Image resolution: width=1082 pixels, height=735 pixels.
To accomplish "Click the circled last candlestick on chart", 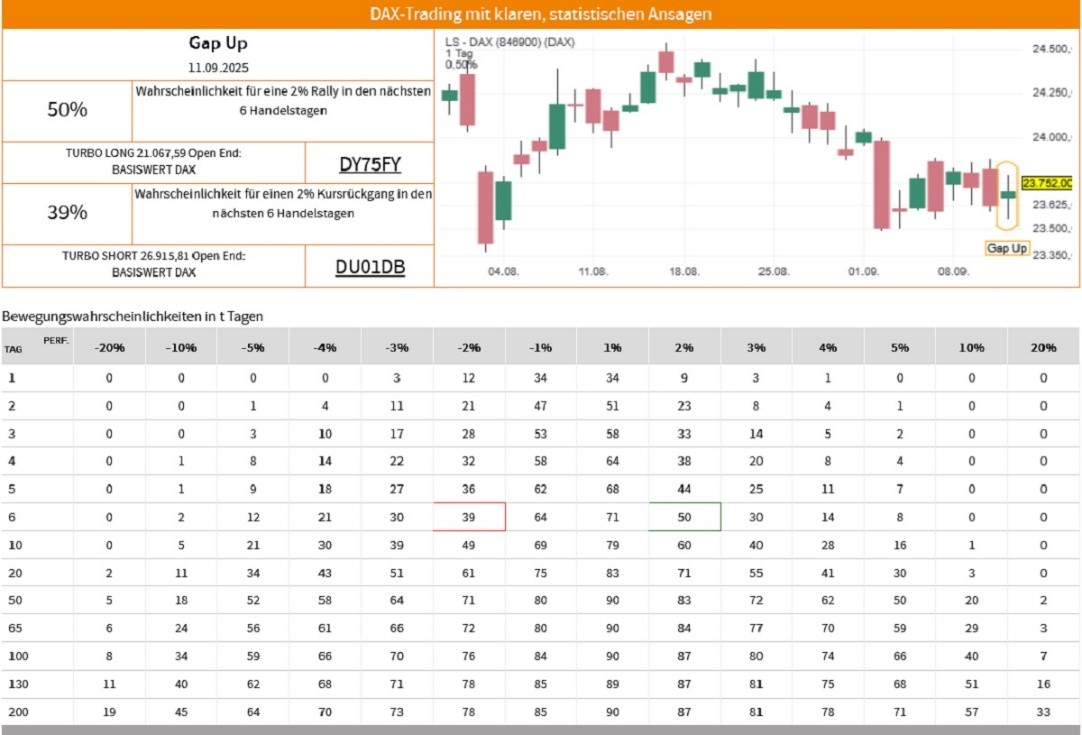I will (x=1008, y=195).
